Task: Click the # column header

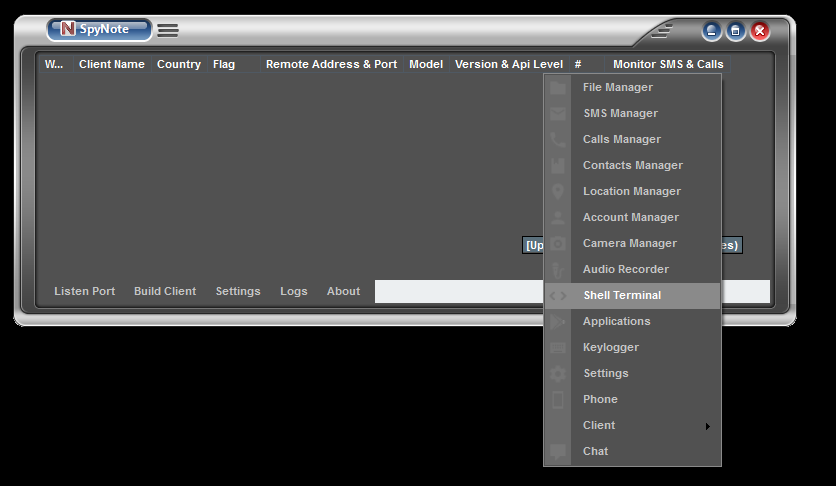Action: point(586,64)
